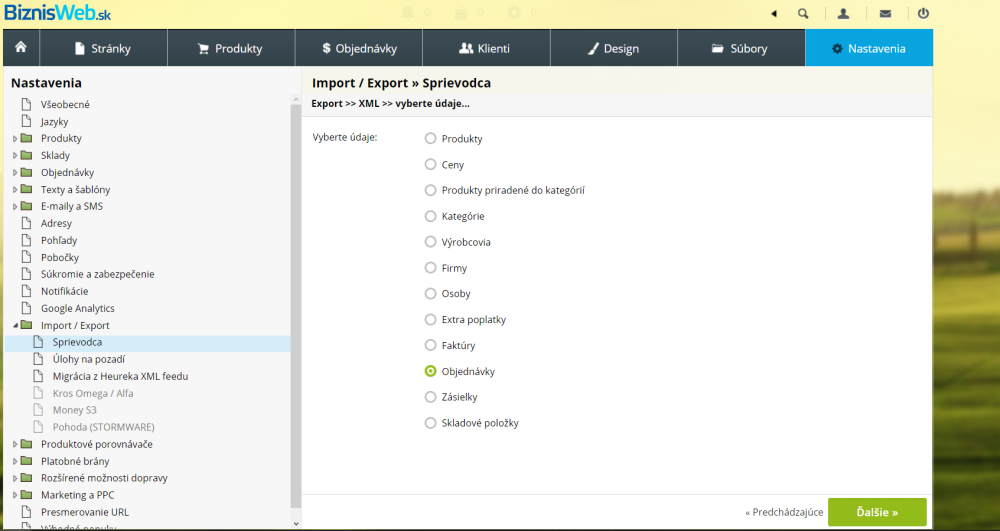Select the Produkty radio option
1000x531 pixels.
point(430,138)
